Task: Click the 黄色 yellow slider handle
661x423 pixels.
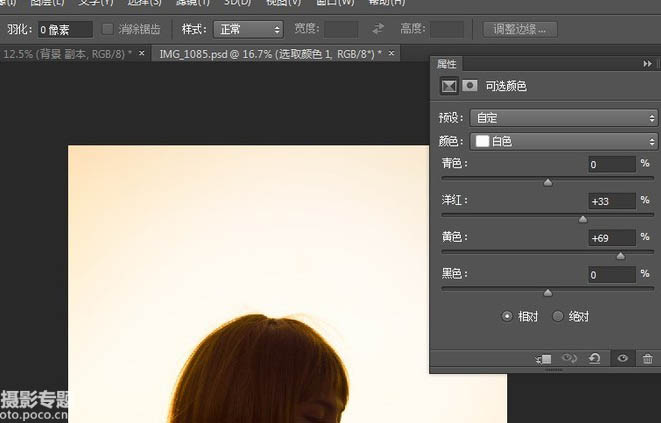Action: 620,256
